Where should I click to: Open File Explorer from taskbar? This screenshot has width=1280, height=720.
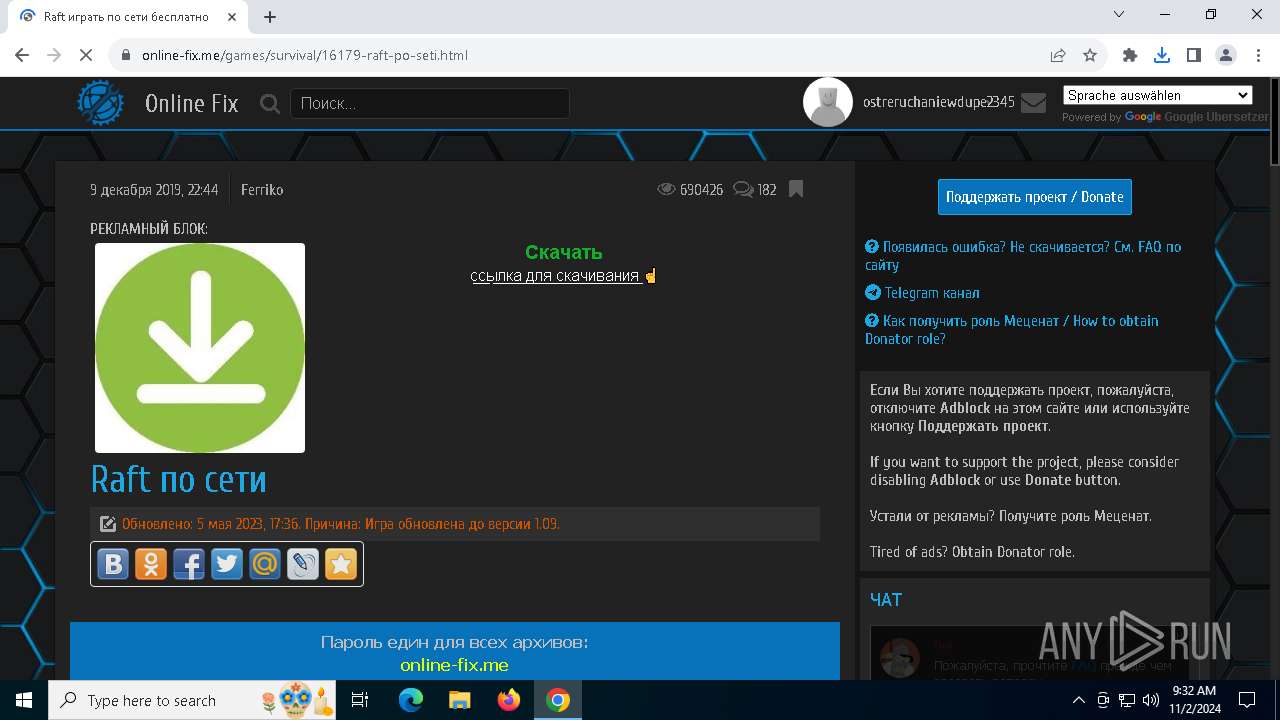[460, 700]
